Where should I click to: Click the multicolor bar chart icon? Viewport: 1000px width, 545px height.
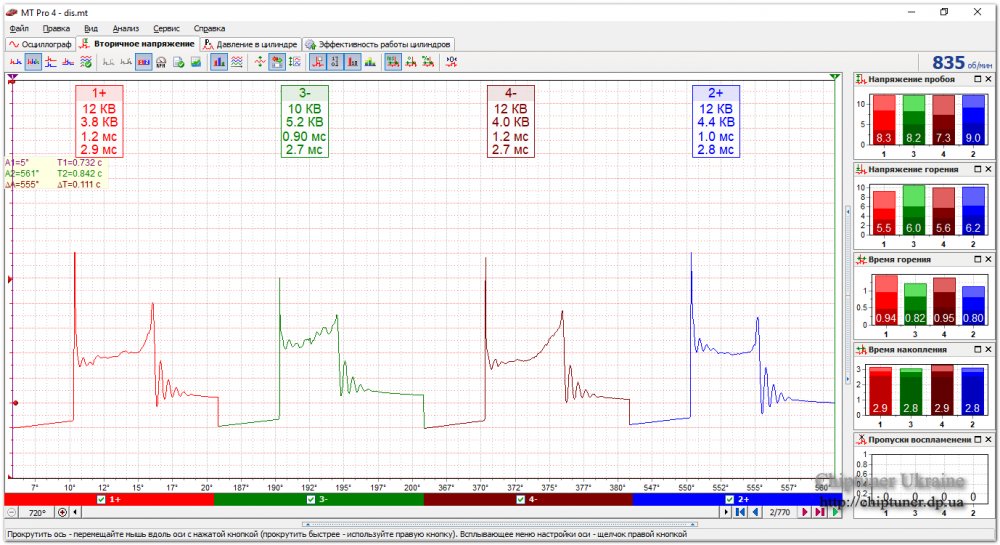coord(370,62)
